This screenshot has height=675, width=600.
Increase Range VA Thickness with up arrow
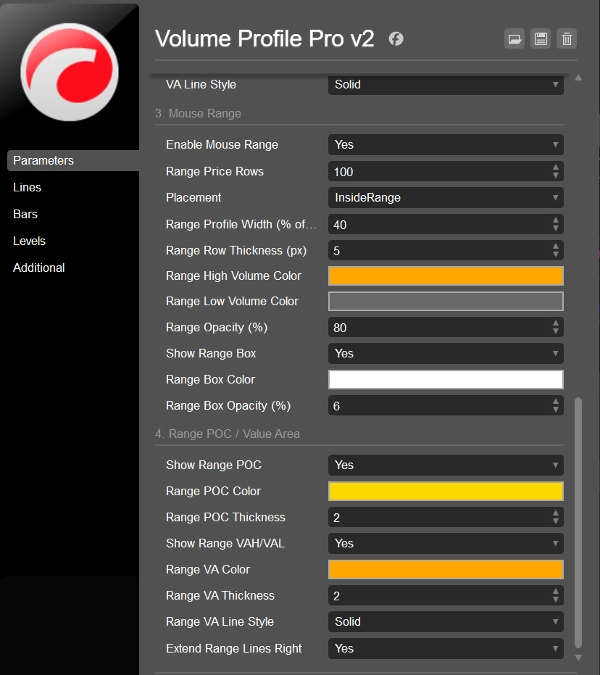[556, 591]
